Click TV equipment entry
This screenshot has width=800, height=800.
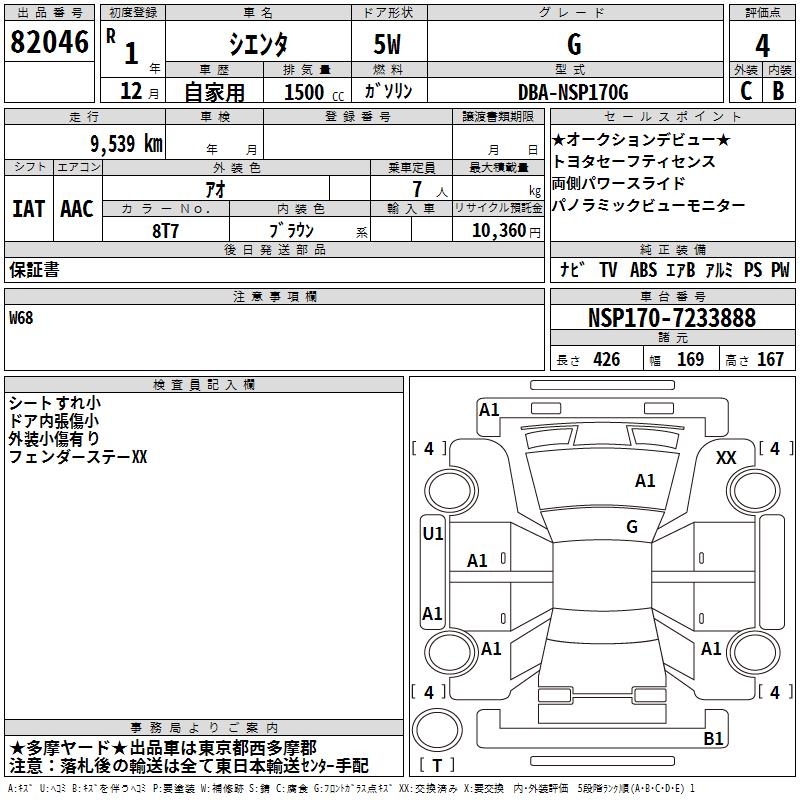click(x=608, y=269)
